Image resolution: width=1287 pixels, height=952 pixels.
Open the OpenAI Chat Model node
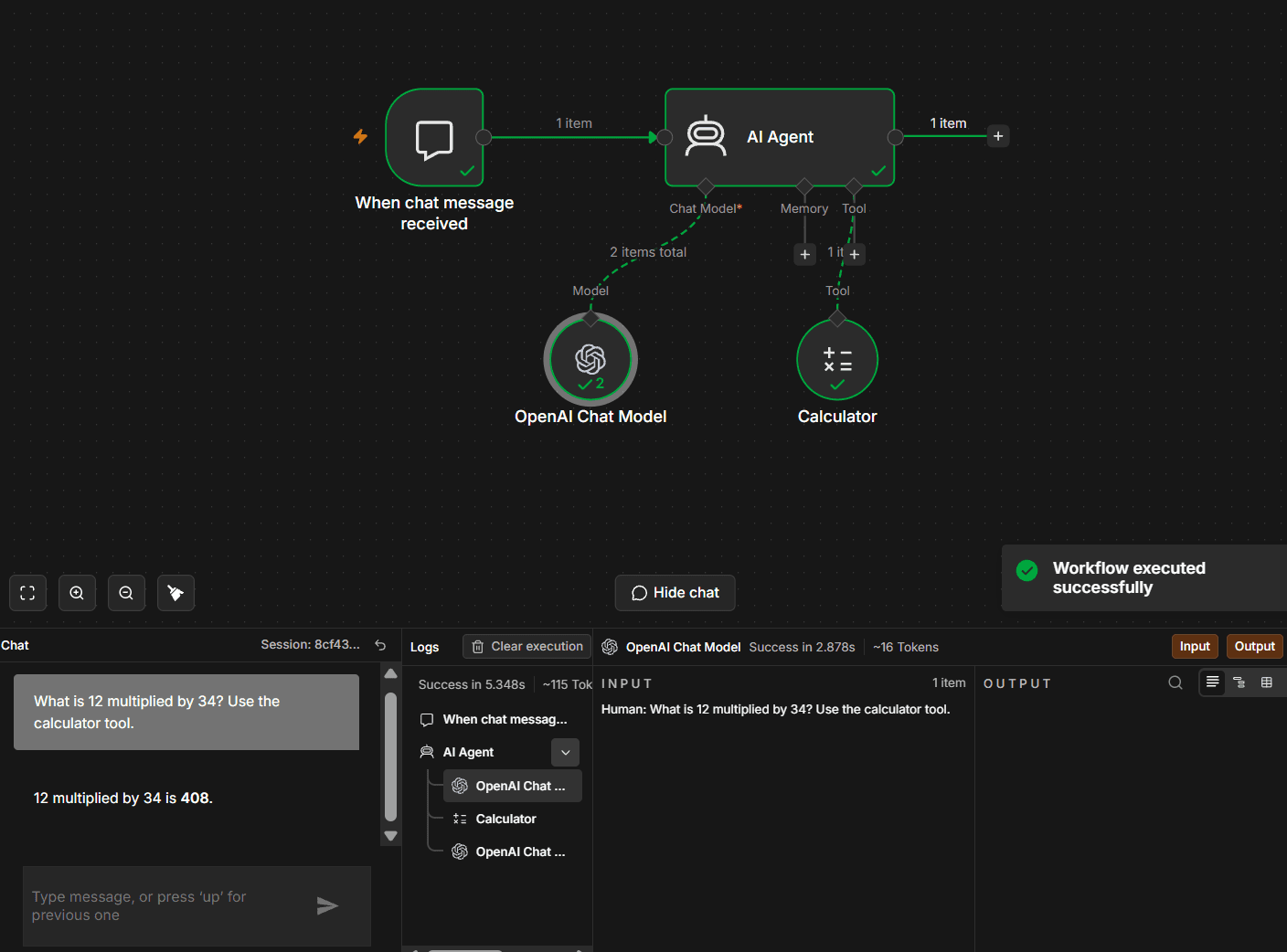[x=590, y=359]
